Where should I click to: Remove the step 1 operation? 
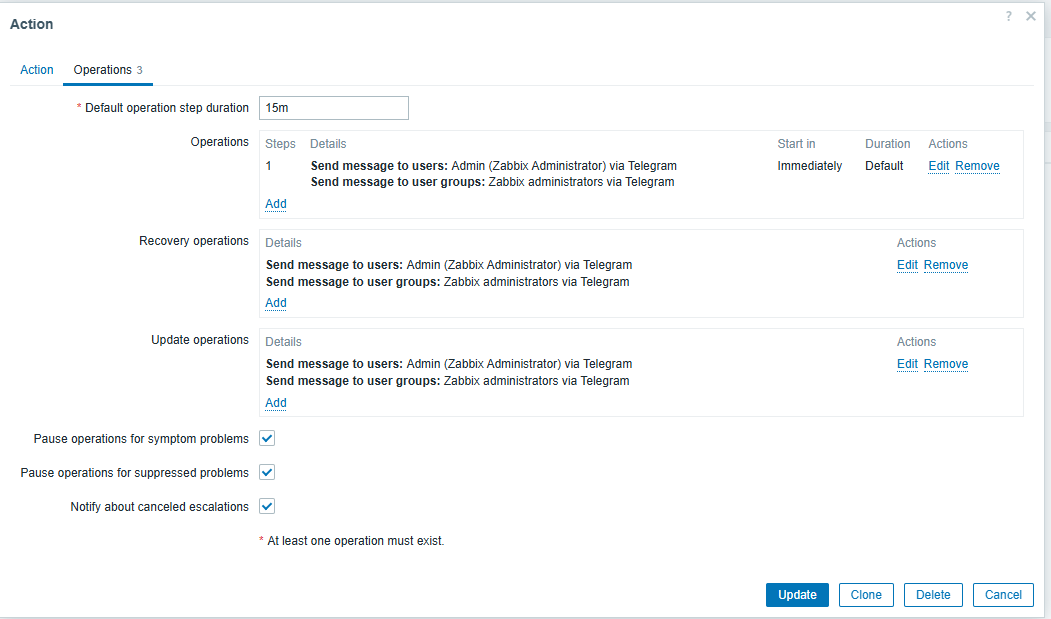point(977,166)
